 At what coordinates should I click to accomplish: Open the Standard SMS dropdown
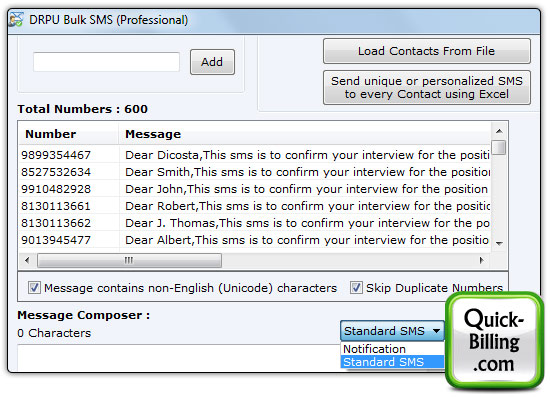point(392,331)
